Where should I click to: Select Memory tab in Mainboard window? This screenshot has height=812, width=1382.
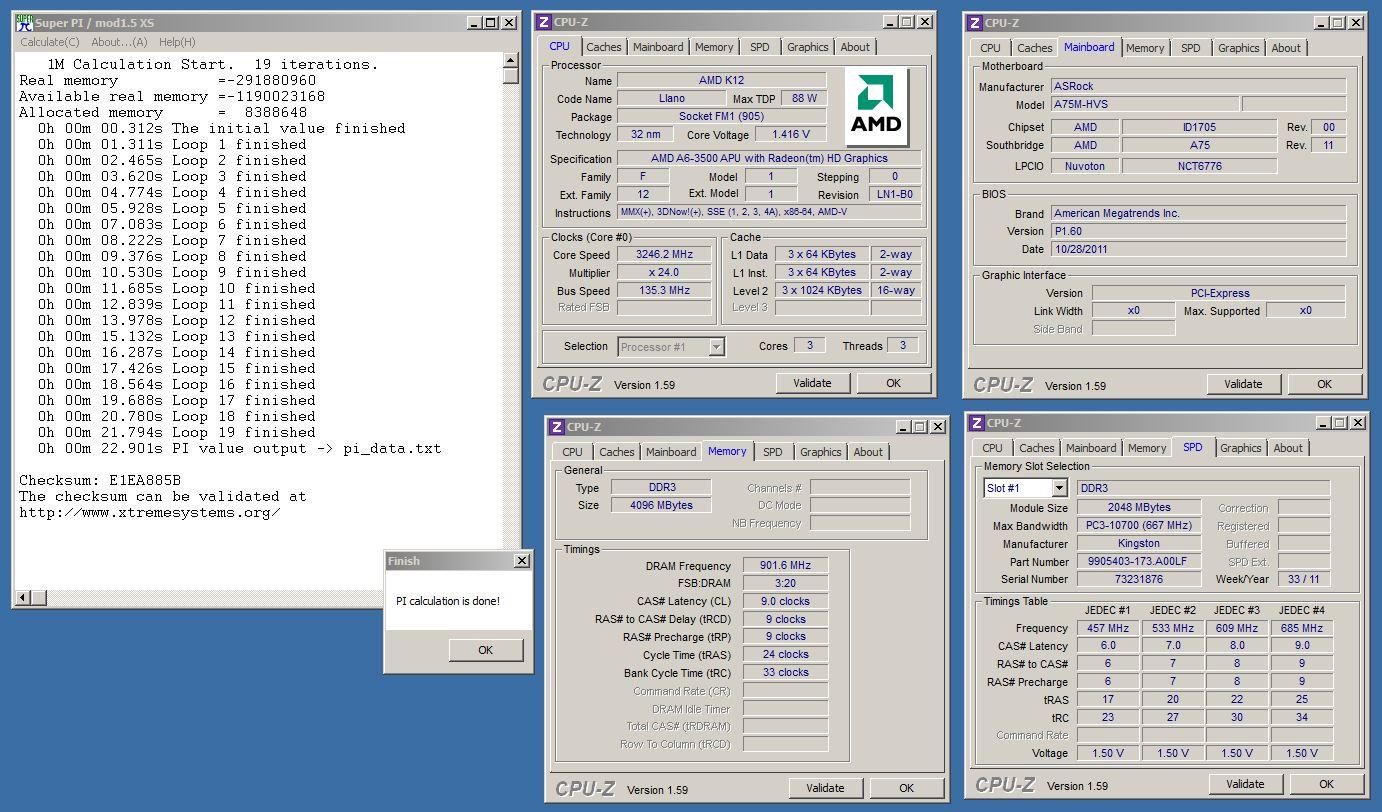pos(1145,48)
